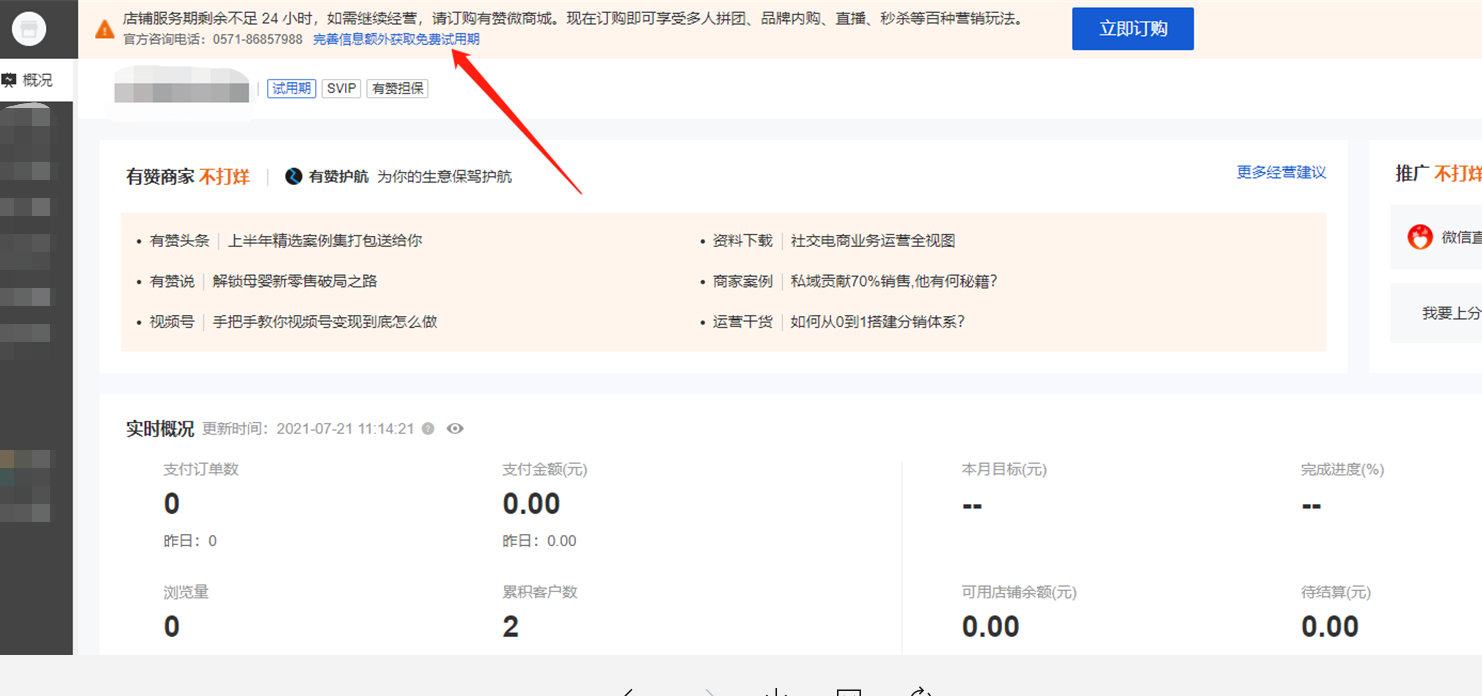Open article 手把手教你视频号变现到底怎么做
The image size is (1482, 696).
pyautogui.click(x=325, y=322)
